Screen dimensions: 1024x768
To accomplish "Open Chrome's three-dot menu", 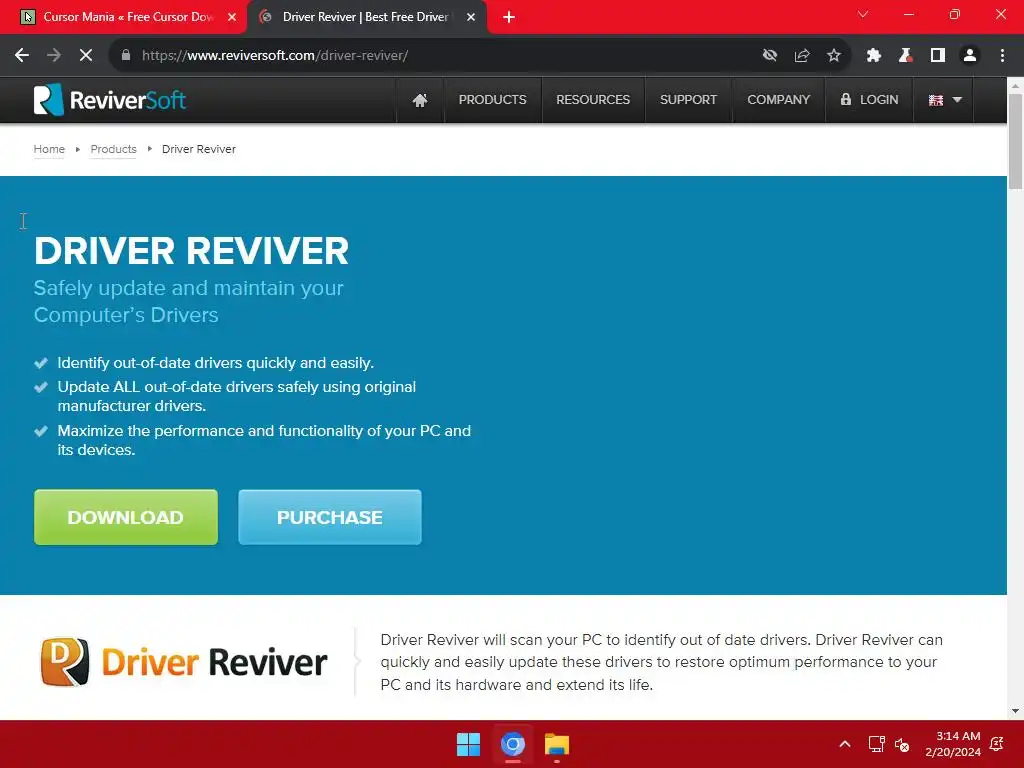I will tap(1002, 56).
